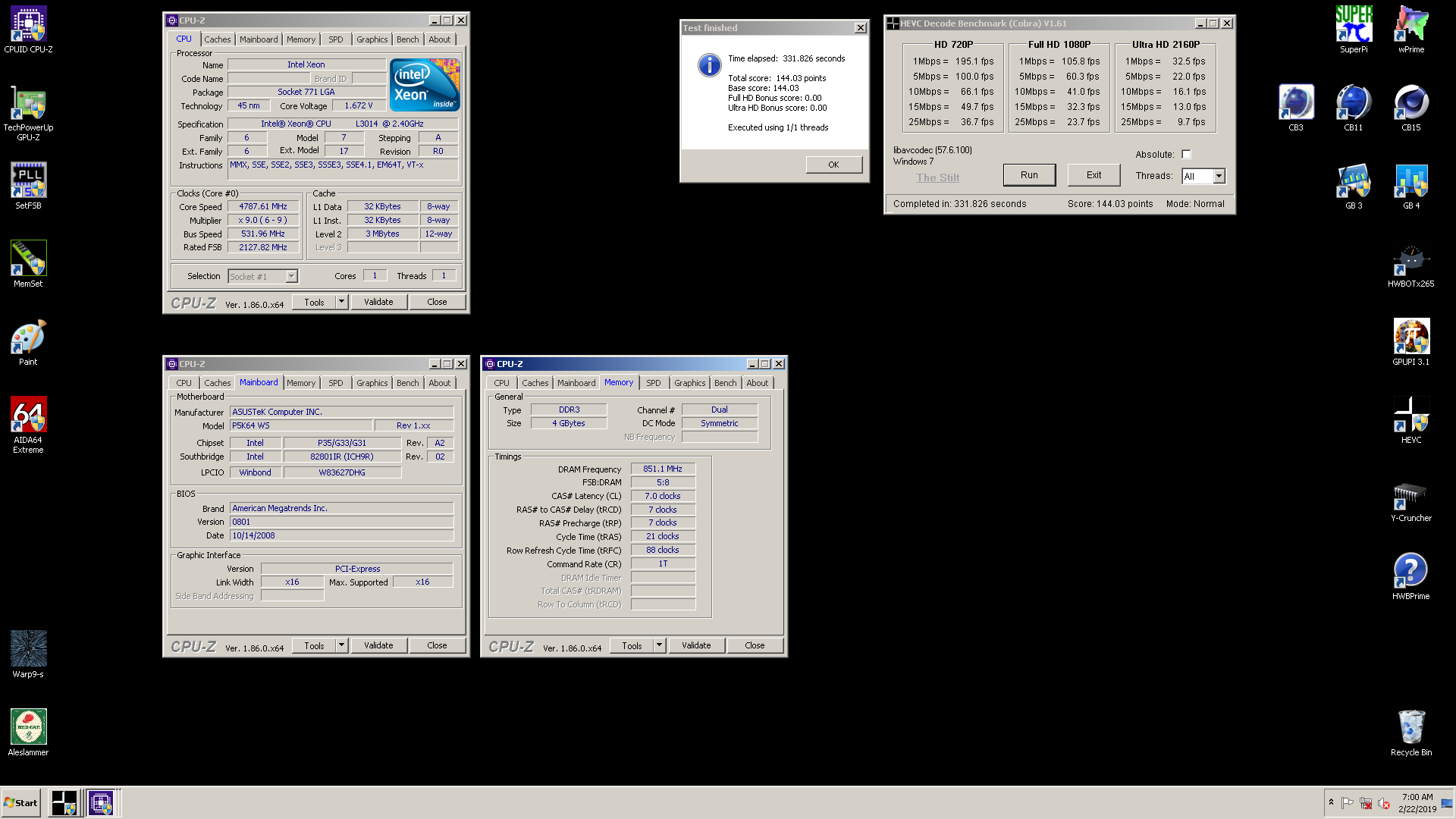Viewport: 1456px width, 819px height.
Task: Open the wPrime desktop shortcut
Action: (x=1411, y=30)
